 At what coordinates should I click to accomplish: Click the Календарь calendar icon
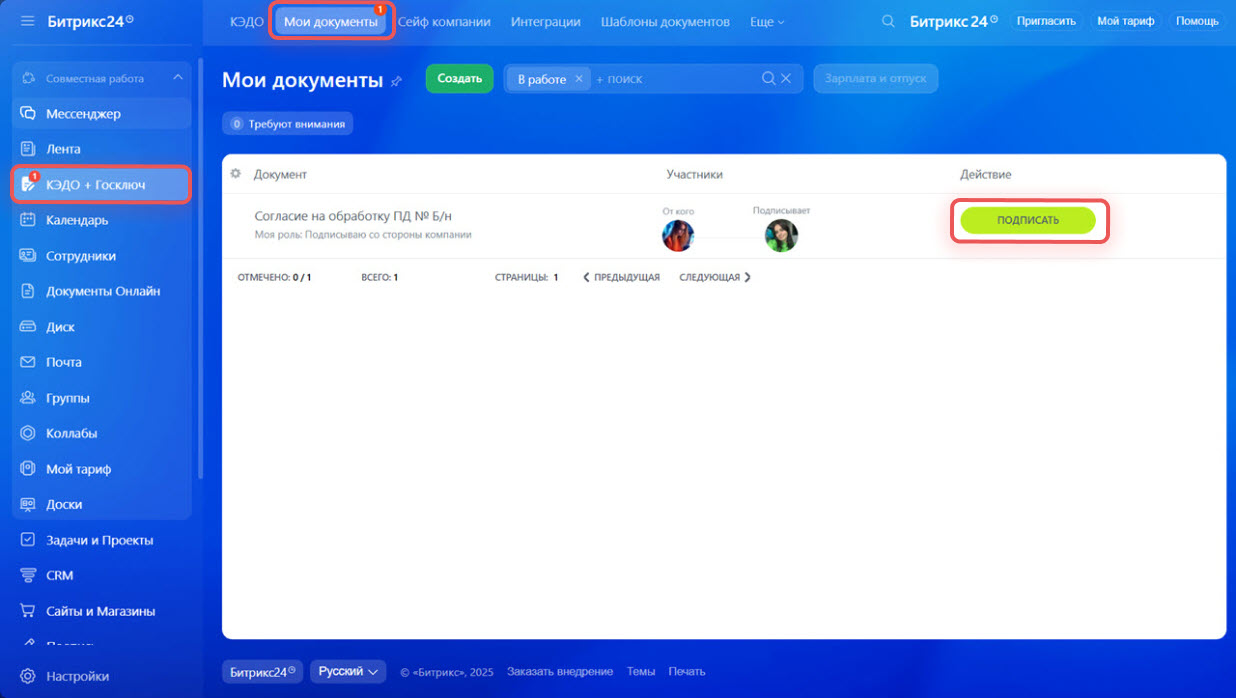click(28, 220)
